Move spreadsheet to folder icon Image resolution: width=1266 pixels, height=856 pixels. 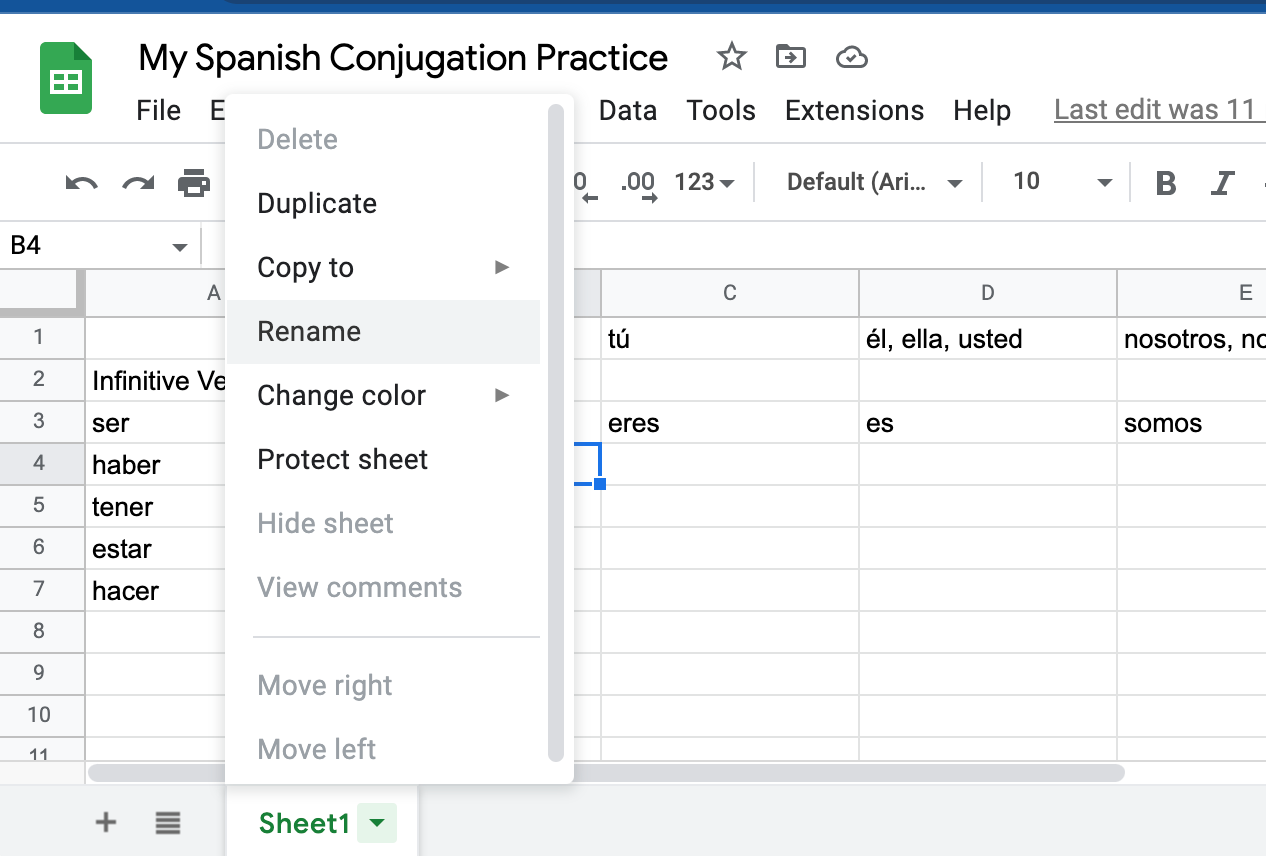(791, 57)
